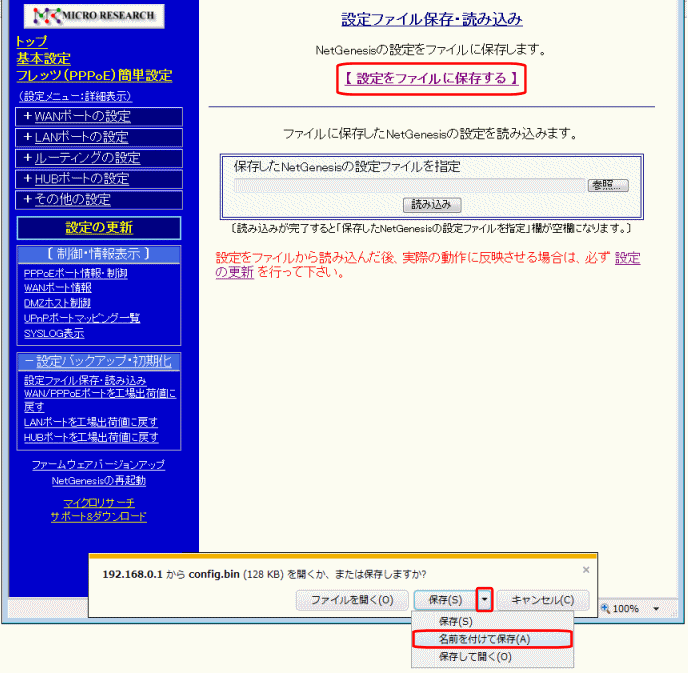Image resolution: width=688 pixels, height=673 pixels.
Task: Expand the WANポートの設定 menu
Action: tap(98, 116)
